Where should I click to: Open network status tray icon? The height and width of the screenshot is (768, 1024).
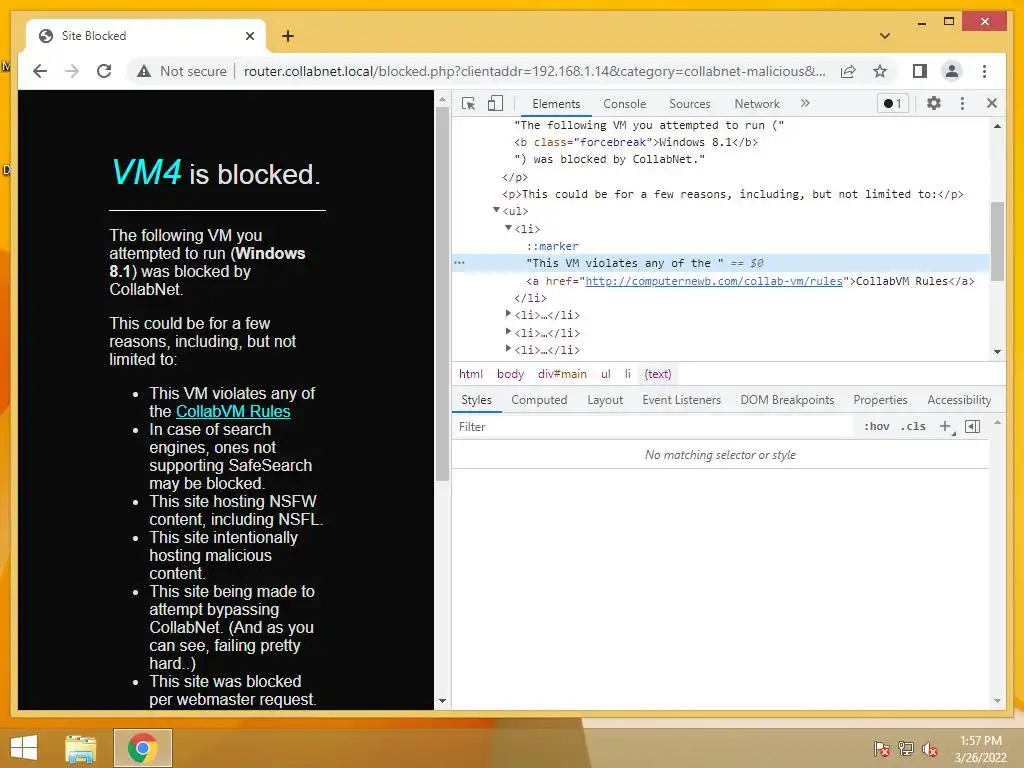[x=906, y=749]
